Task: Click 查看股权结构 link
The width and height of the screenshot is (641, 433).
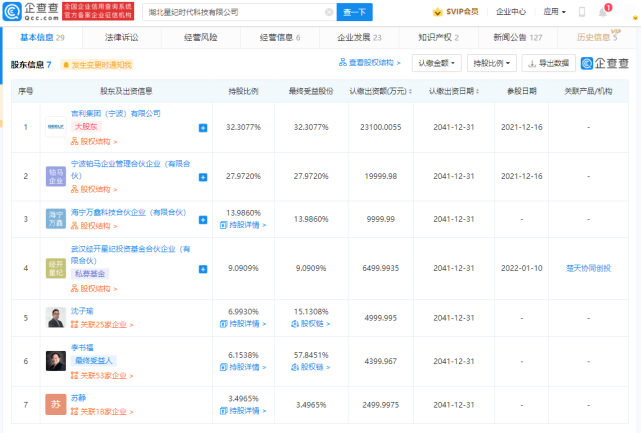Action: point(370,63)
